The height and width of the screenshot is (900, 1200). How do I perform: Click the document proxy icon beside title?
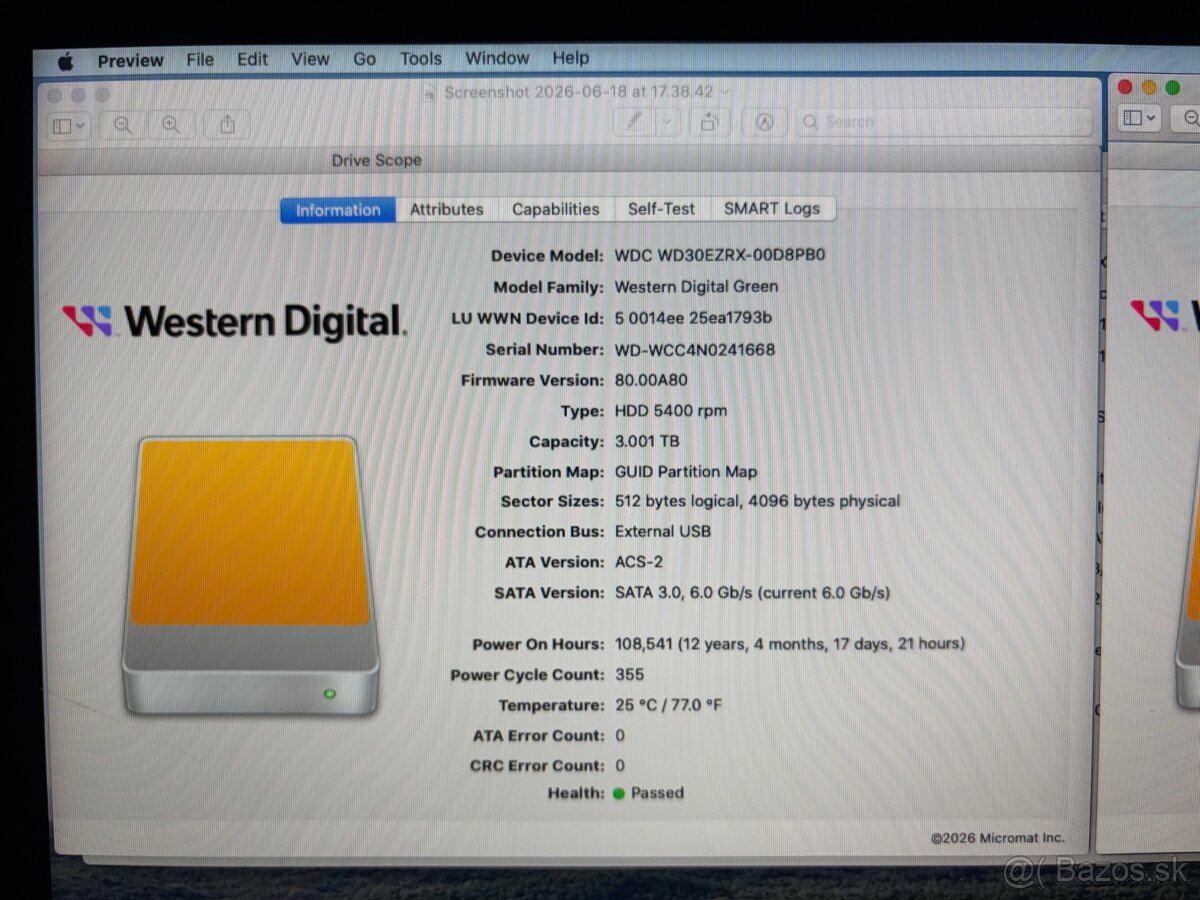click(x=430, y=93)
